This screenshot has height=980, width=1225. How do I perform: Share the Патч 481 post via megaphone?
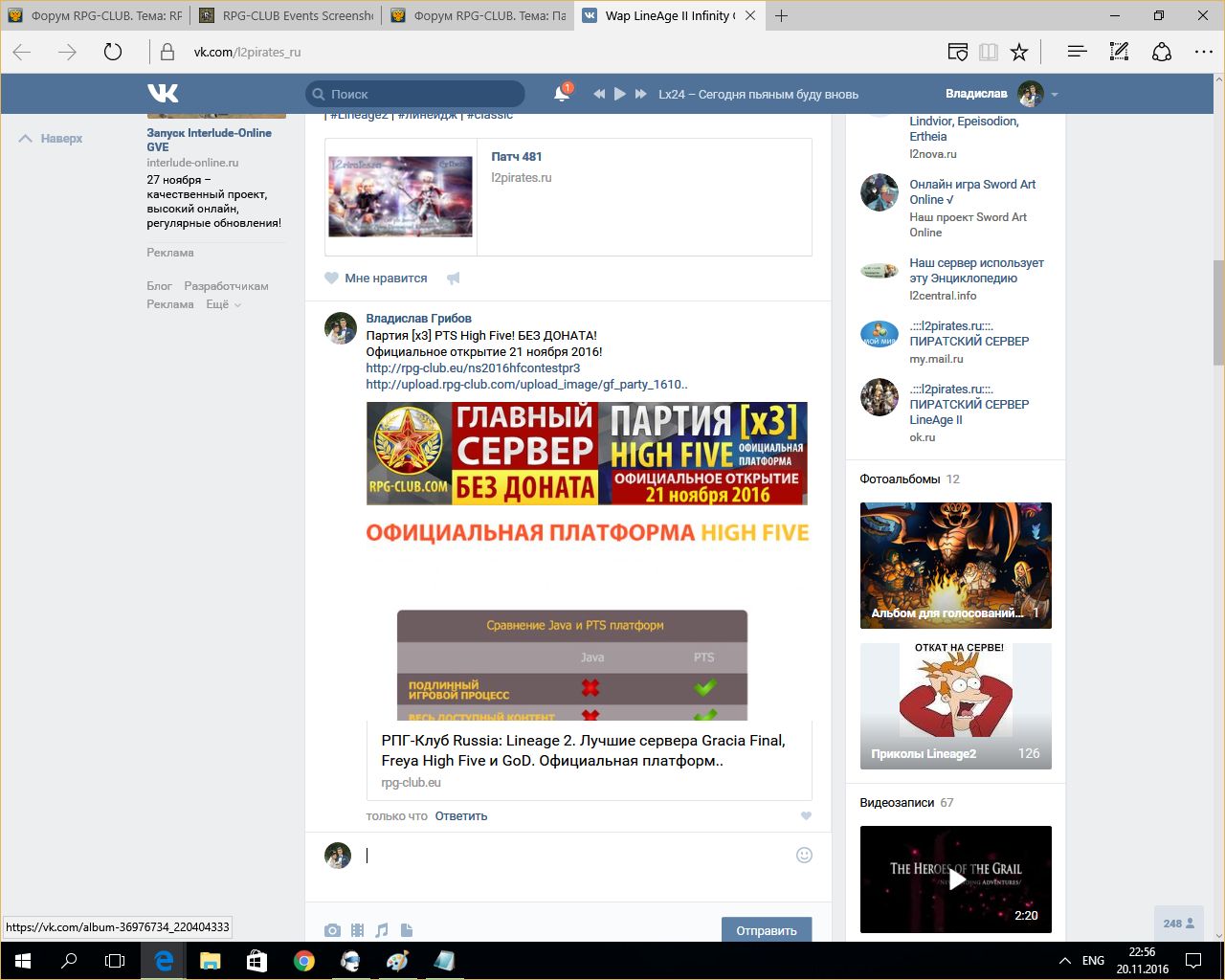pos(454,278)
